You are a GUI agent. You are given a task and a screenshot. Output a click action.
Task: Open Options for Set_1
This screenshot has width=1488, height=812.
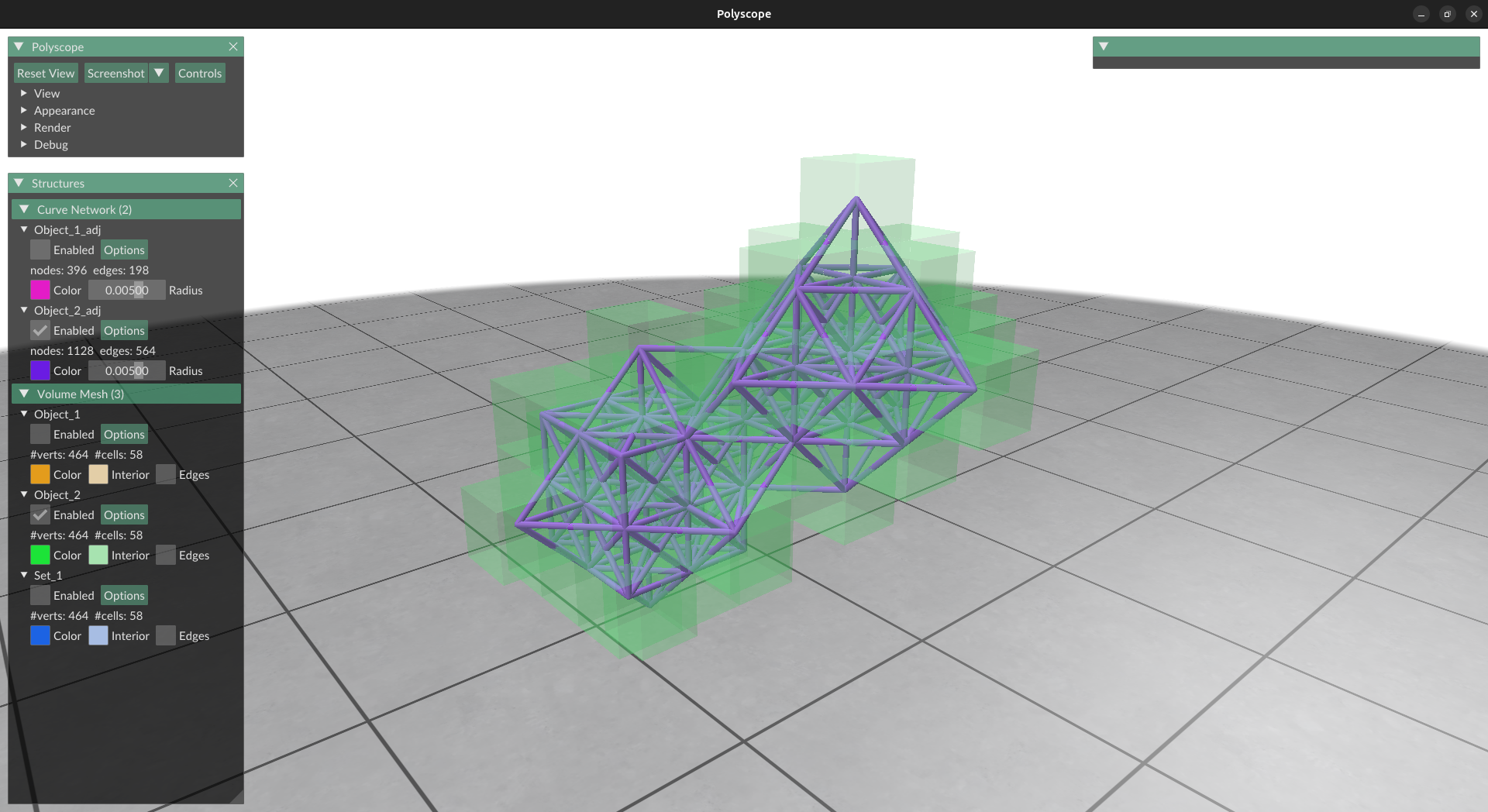124,595
